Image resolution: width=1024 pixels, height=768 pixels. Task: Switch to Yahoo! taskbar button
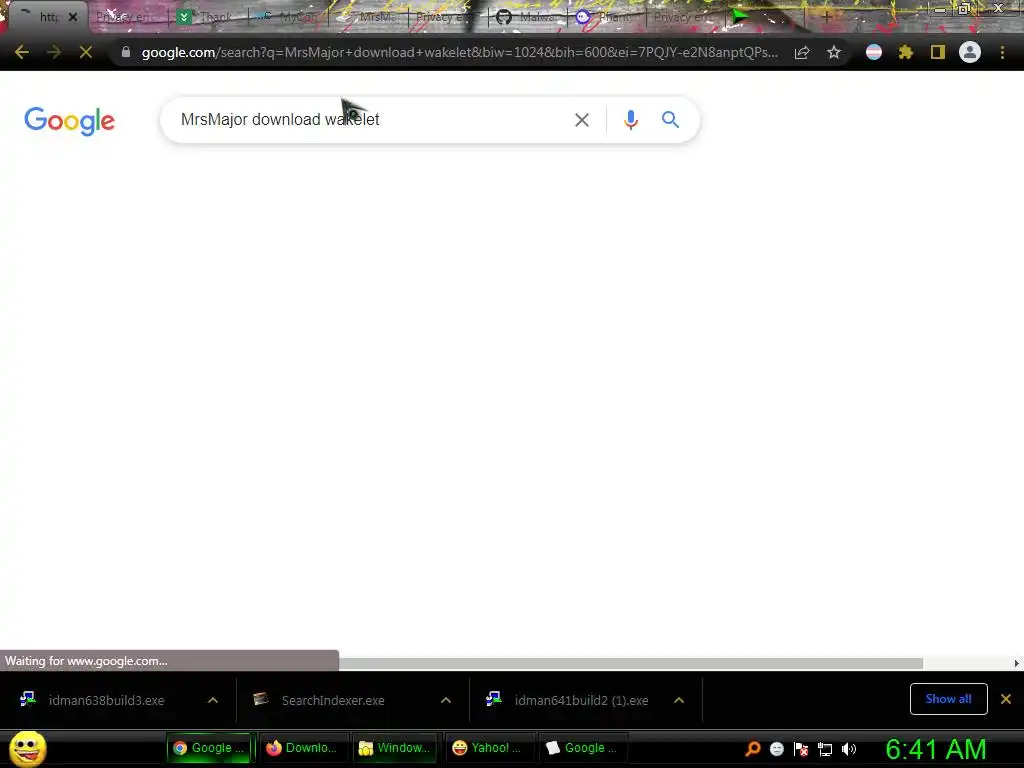click(x=488, y=748)
